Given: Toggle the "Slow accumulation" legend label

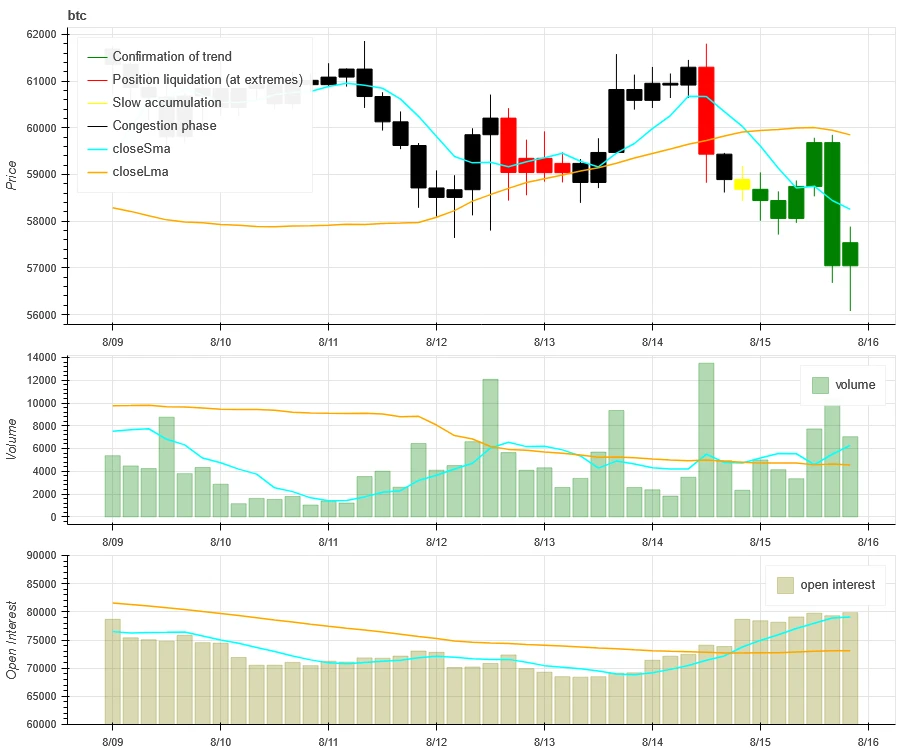Looking at the screenshot, I should (167, 103).
